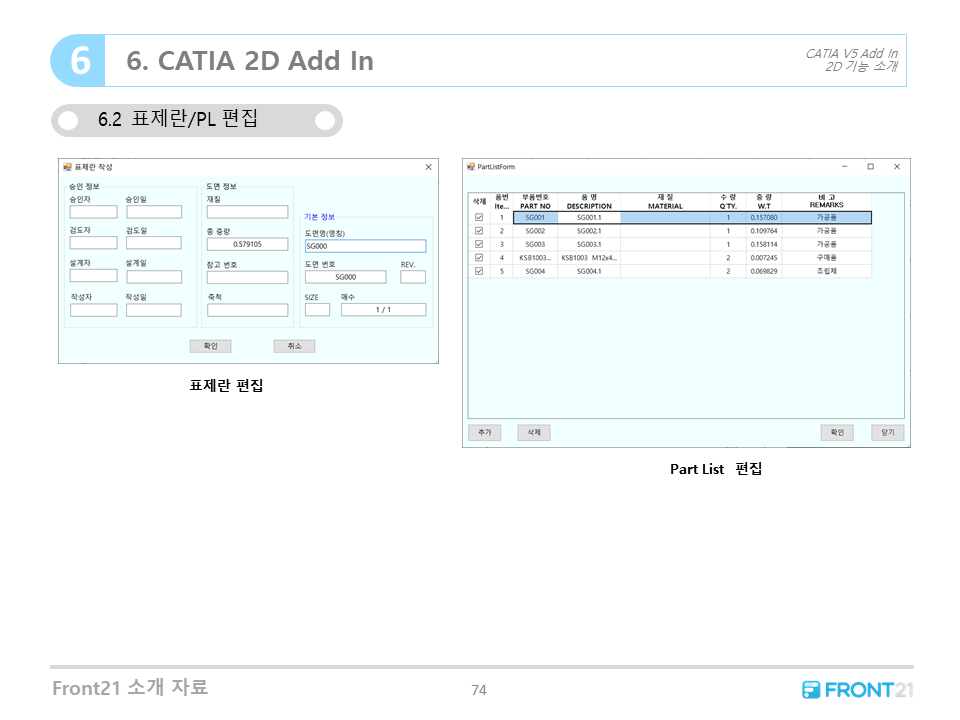Click the 재질 input field
Image resolution: width=960 pixels, height=720 pixels.
pos(247,212)
